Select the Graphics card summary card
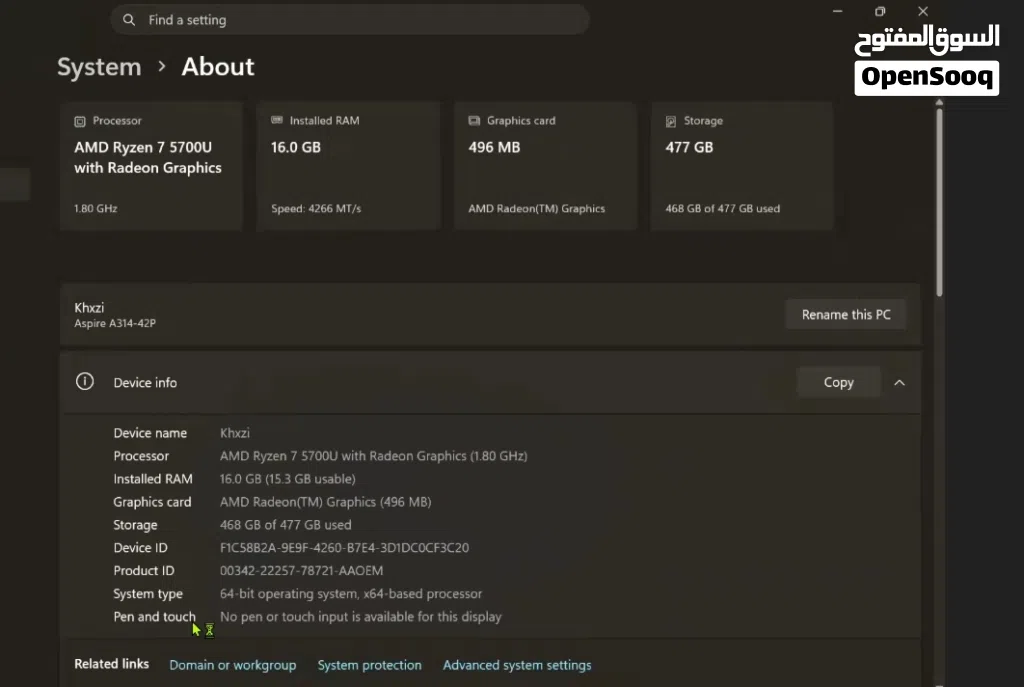 [545, 166]
